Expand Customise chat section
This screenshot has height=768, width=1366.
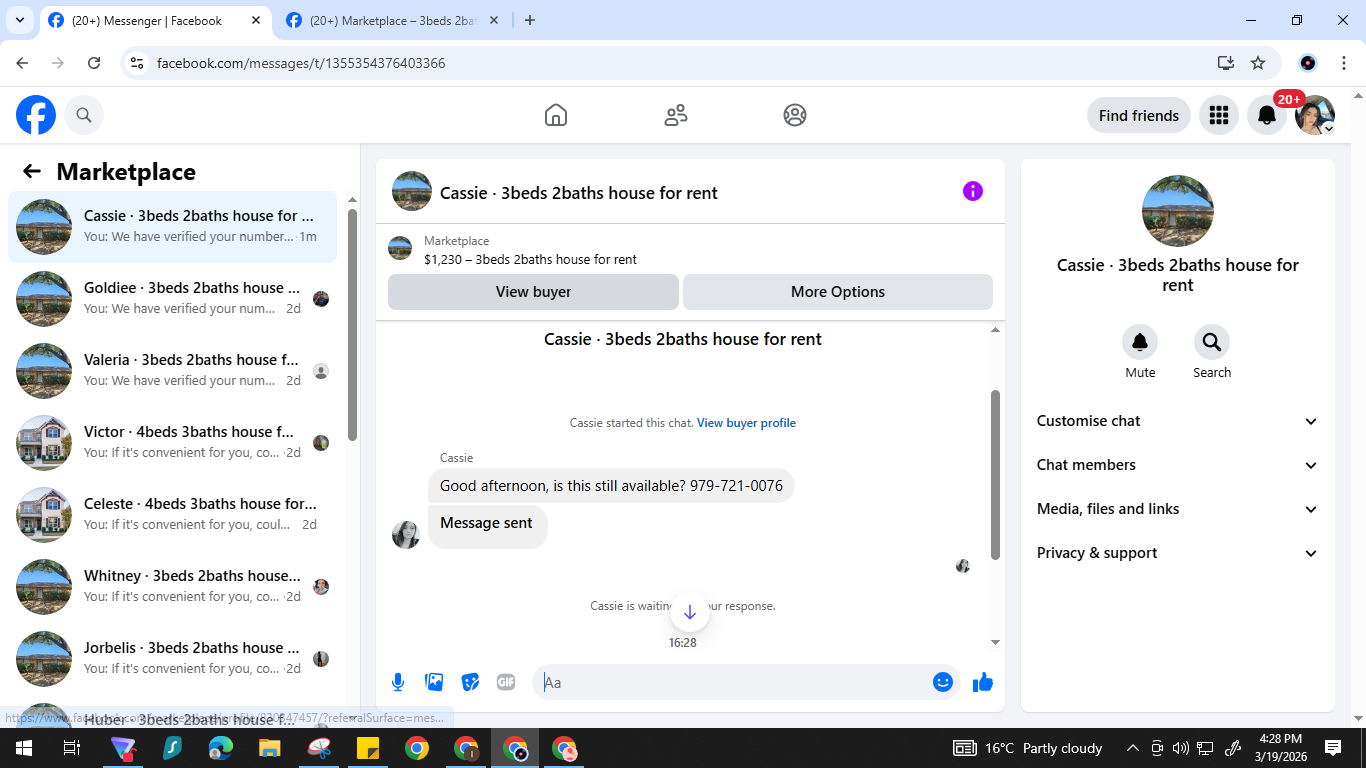(1178, 421)
